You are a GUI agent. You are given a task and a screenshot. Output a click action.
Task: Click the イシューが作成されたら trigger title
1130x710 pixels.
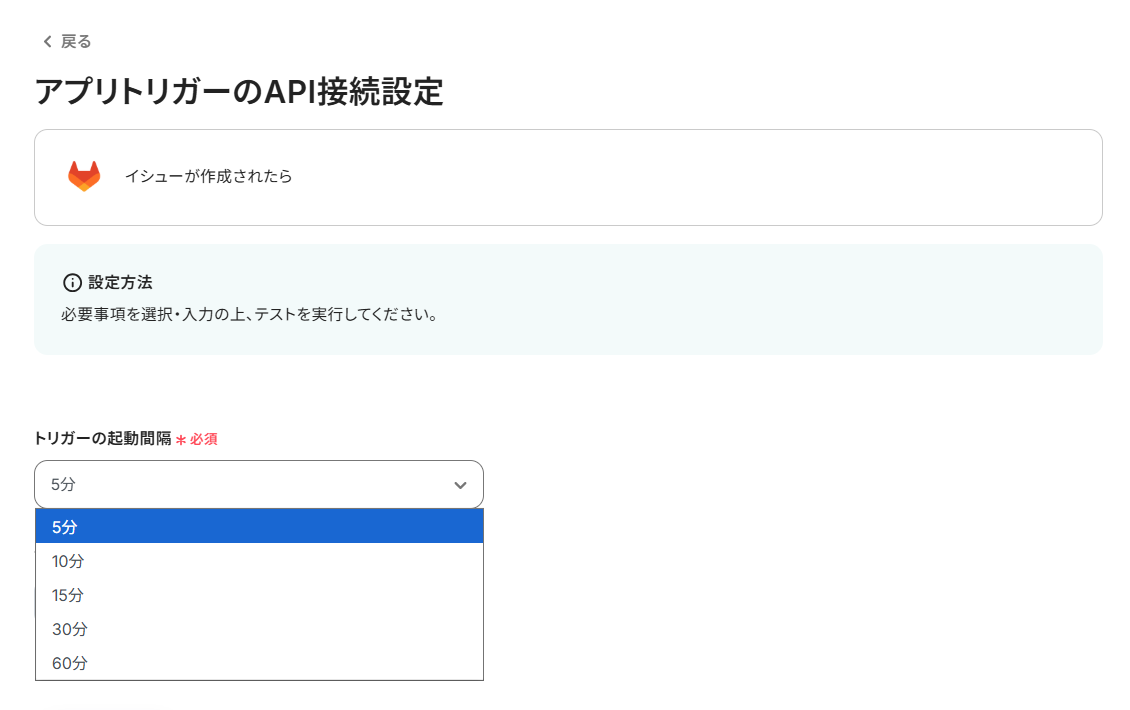coord(208,177)
